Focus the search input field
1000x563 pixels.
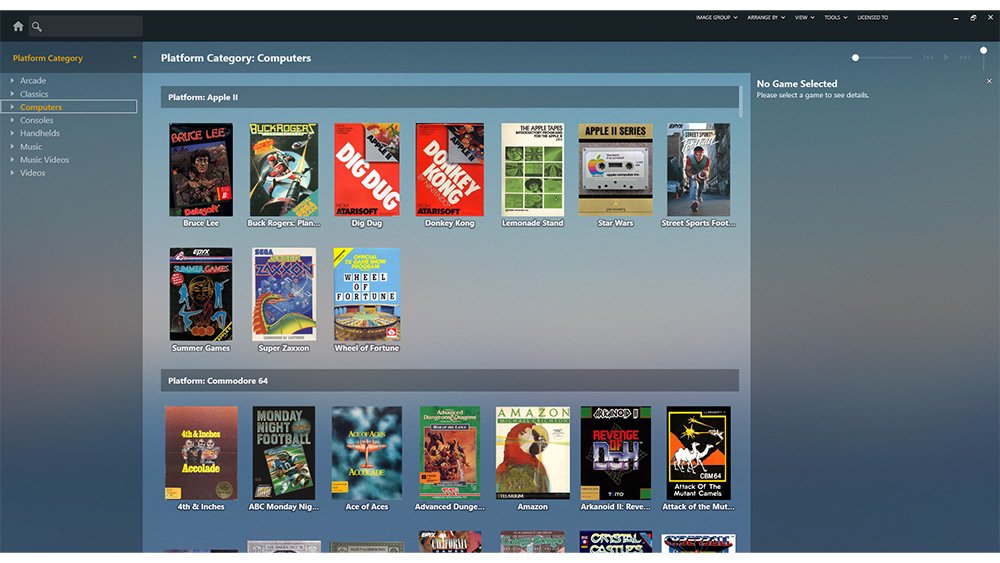click(85, 26)
